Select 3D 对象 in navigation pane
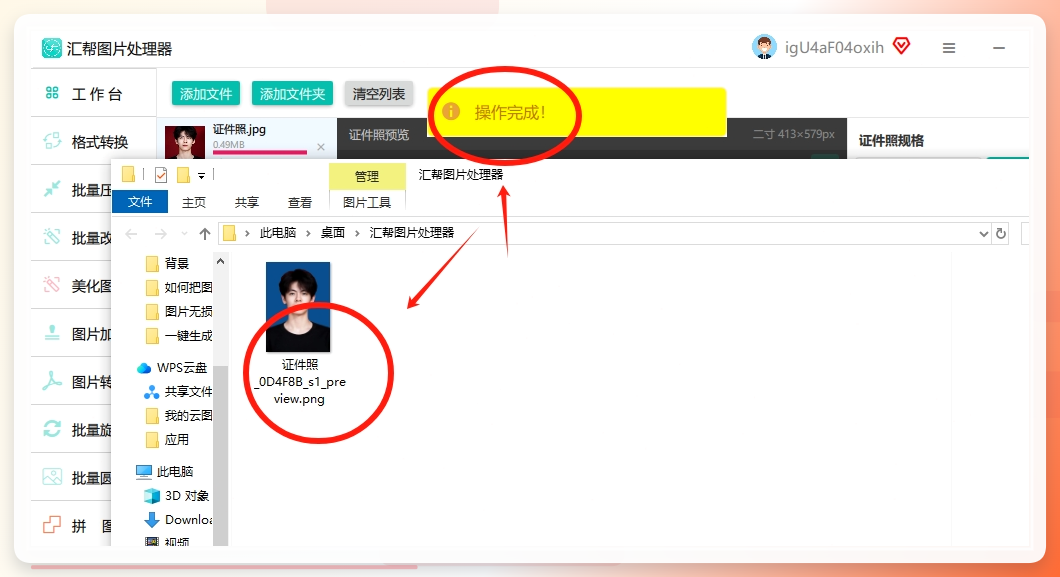1060x577 pixels. point(177,495)
